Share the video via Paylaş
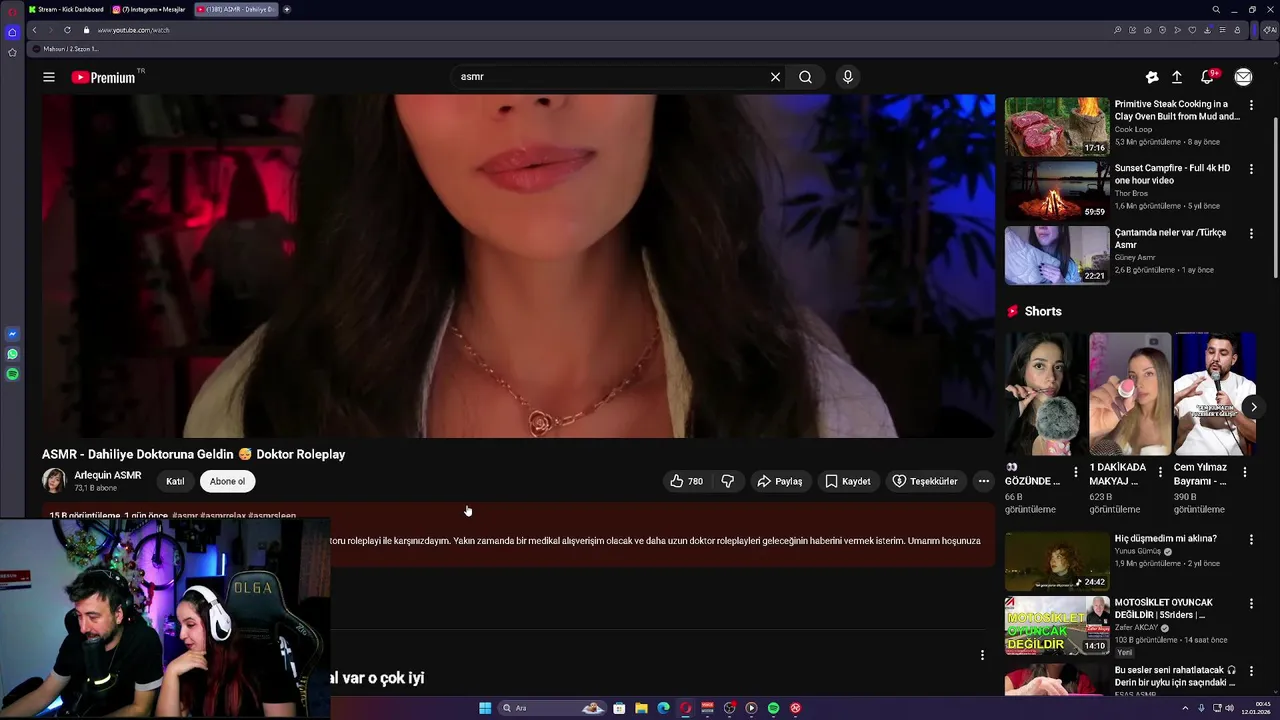The image size is (1280, 720). (x=780, y=481)
